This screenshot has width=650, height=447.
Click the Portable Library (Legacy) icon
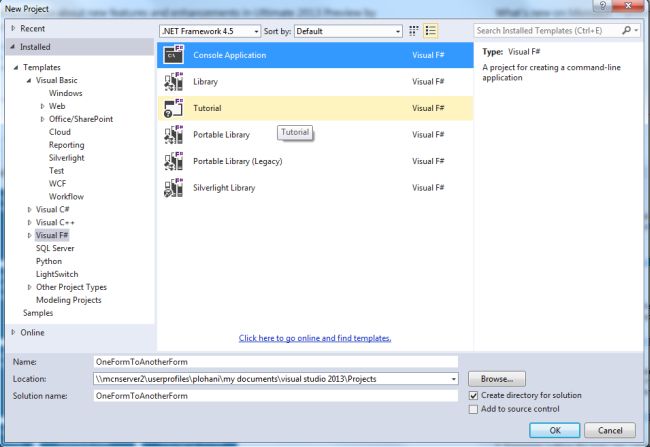[x=173, y=161]
